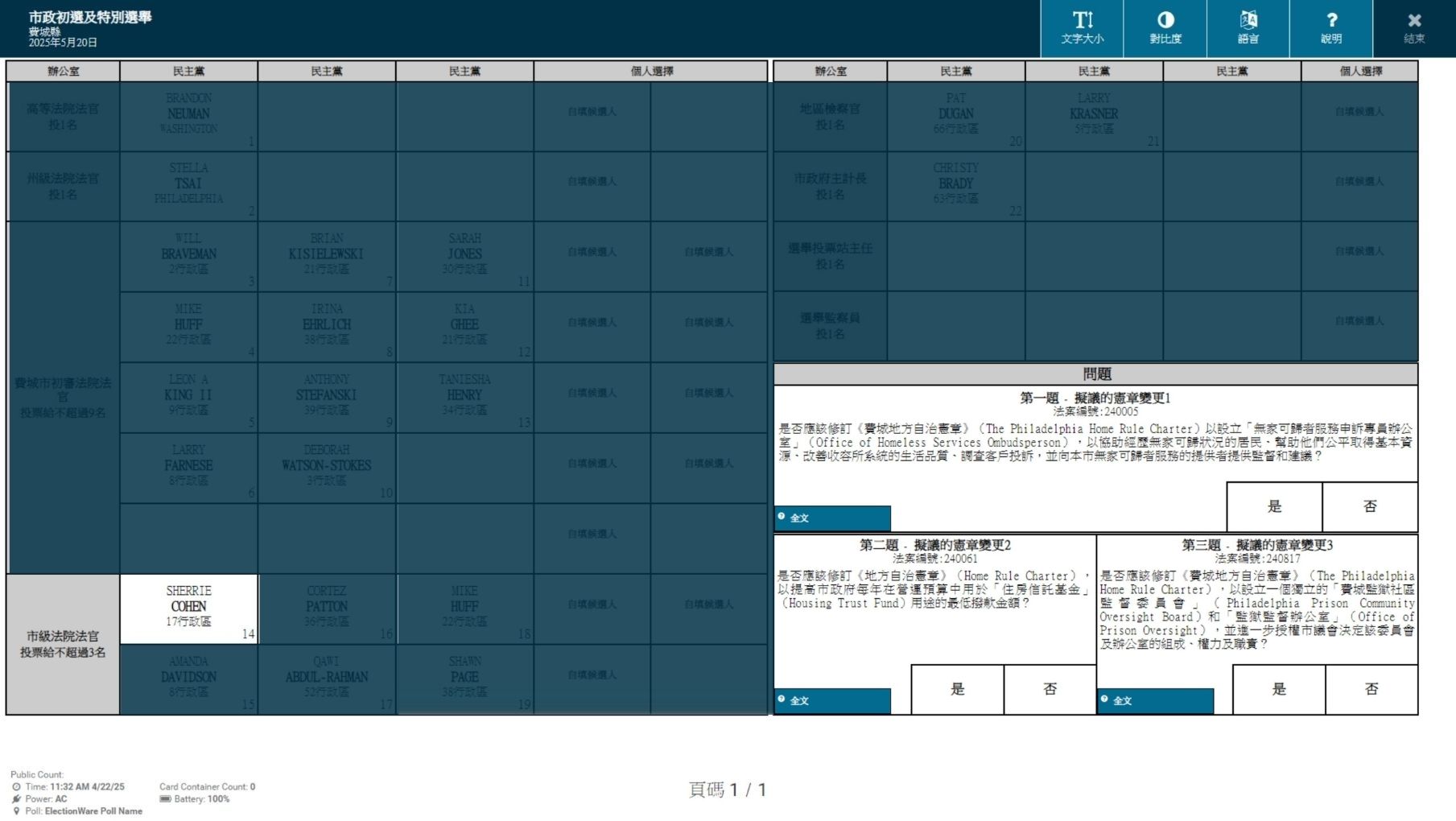Vote 否 on question 1
The image size is (1456, 821).
point(1370,506)
